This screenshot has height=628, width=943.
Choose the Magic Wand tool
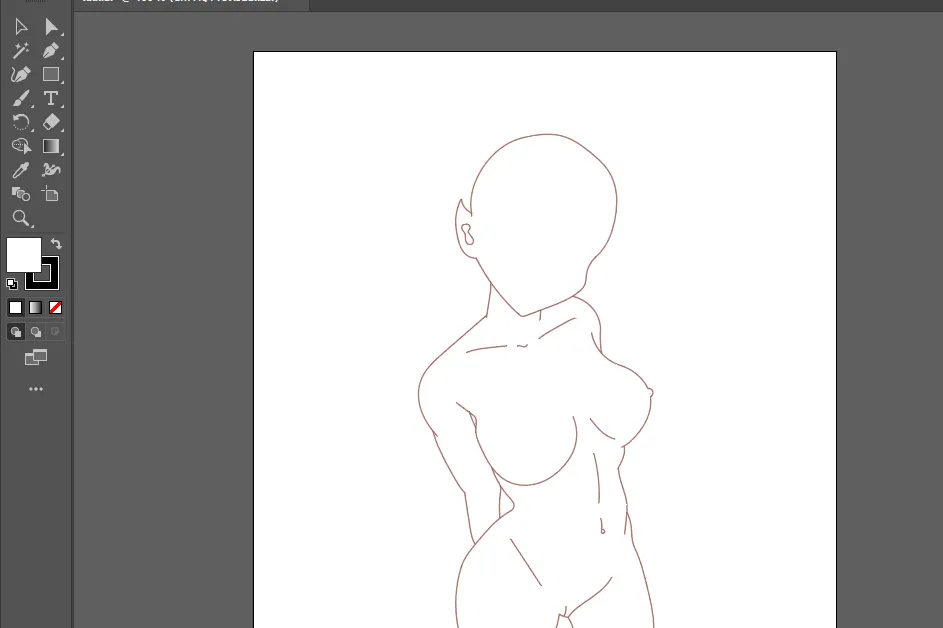pyautogui.click(x=20, y=50)
